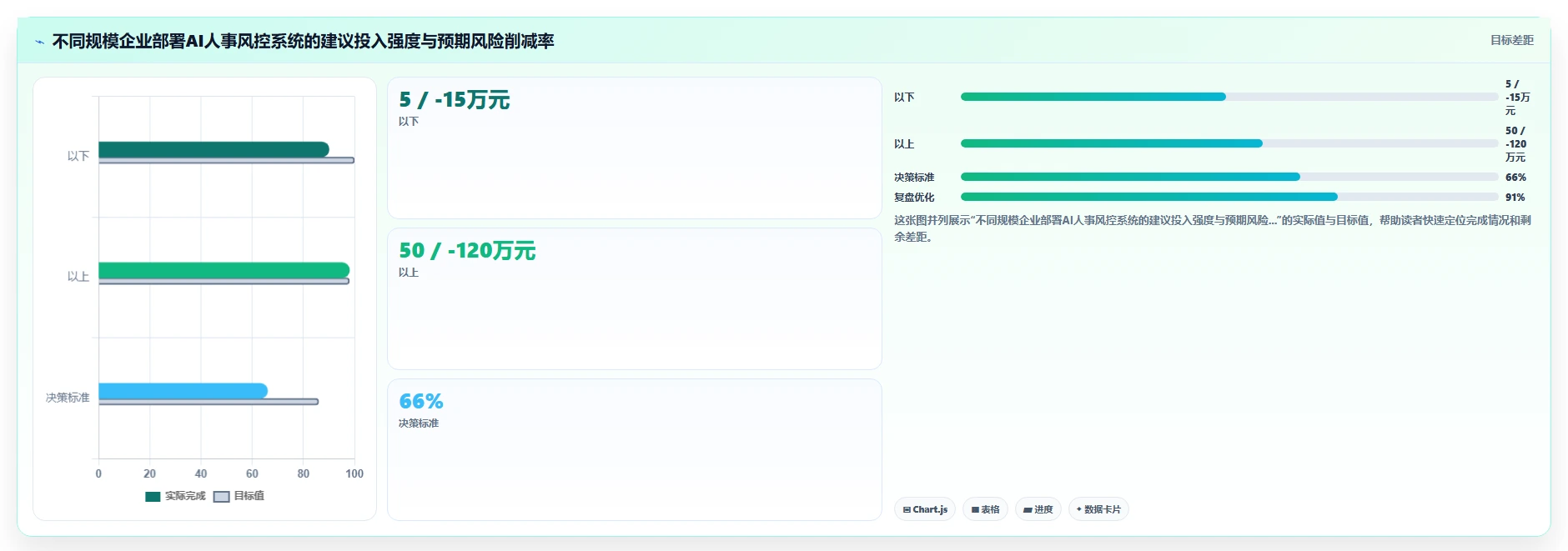Viewport: 1568px width, 551px height.
Task: Click the 以上 progress bar
Action: 1229,143
